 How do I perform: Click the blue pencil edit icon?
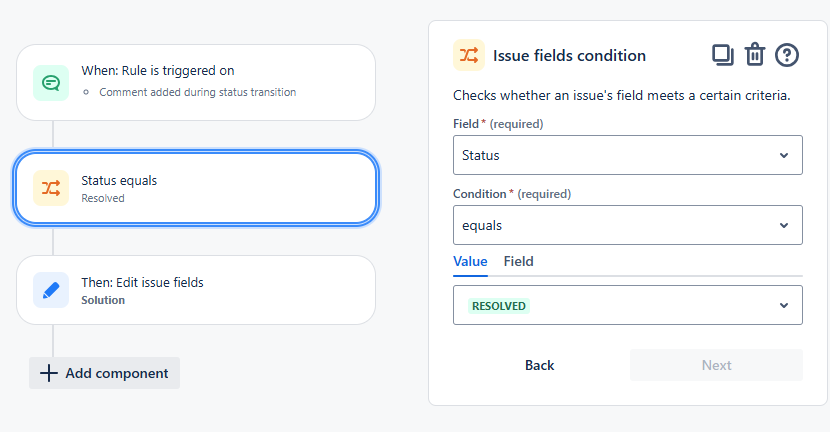[x=51, y=290]
